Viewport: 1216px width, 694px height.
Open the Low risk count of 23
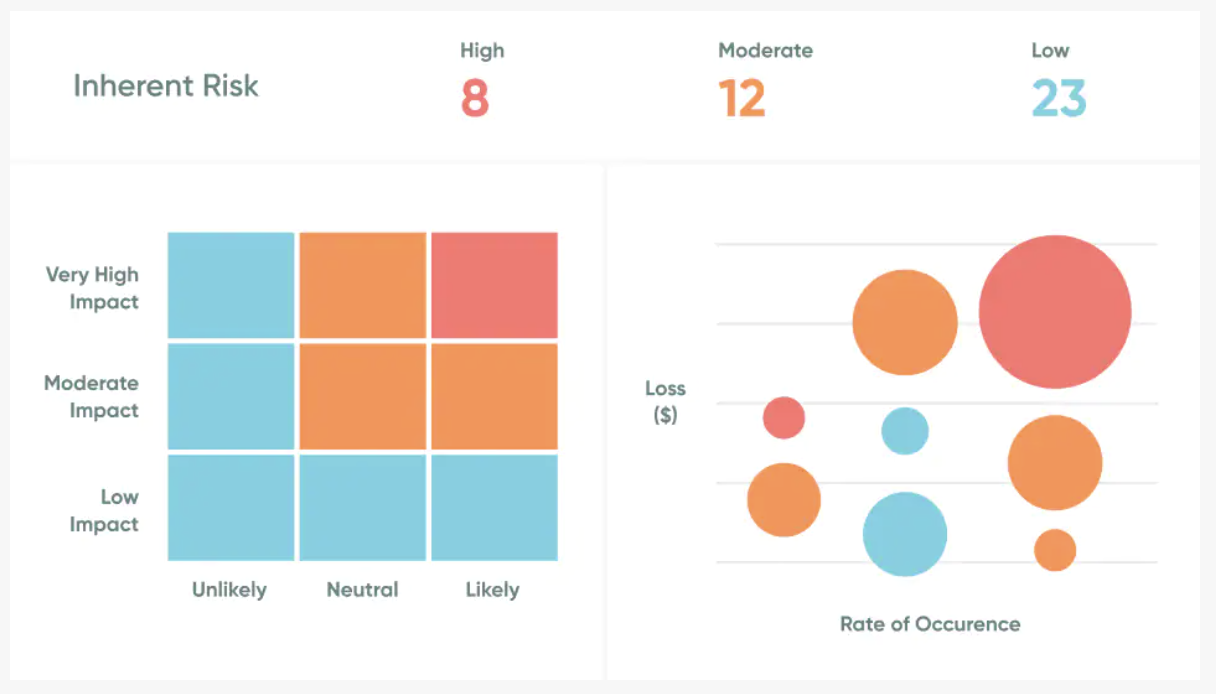[1058, 98]
